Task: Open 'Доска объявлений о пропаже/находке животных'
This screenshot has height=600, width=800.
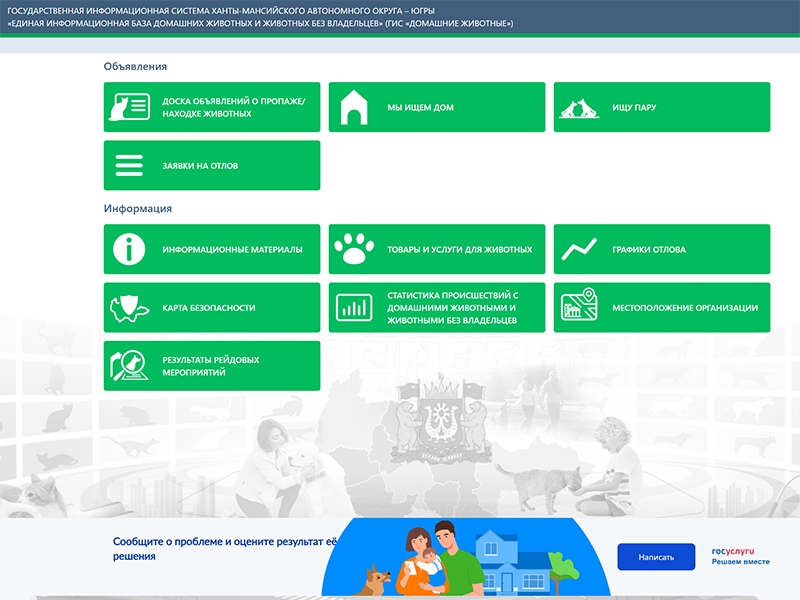Action: click(212, 107)
